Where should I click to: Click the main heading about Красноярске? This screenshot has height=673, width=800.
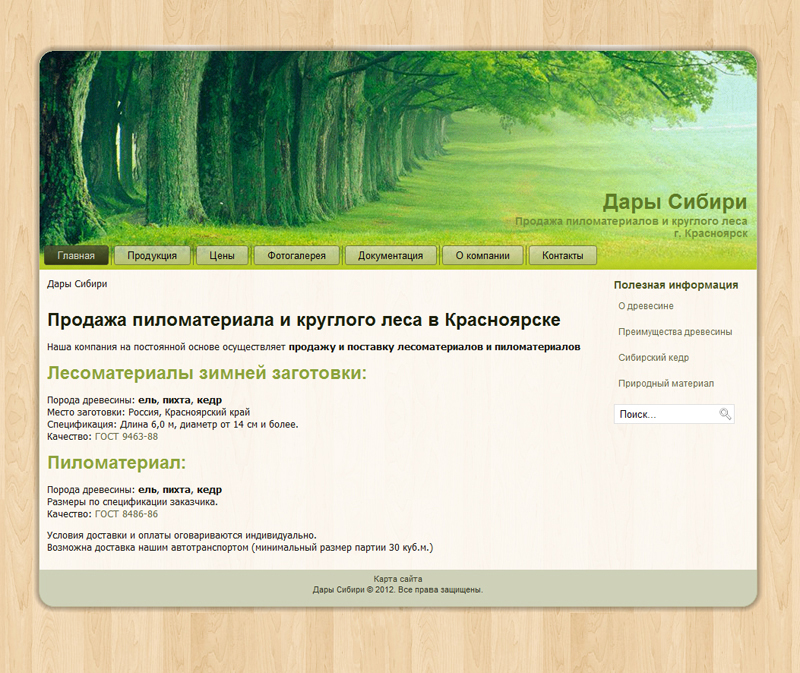(304, 320)
